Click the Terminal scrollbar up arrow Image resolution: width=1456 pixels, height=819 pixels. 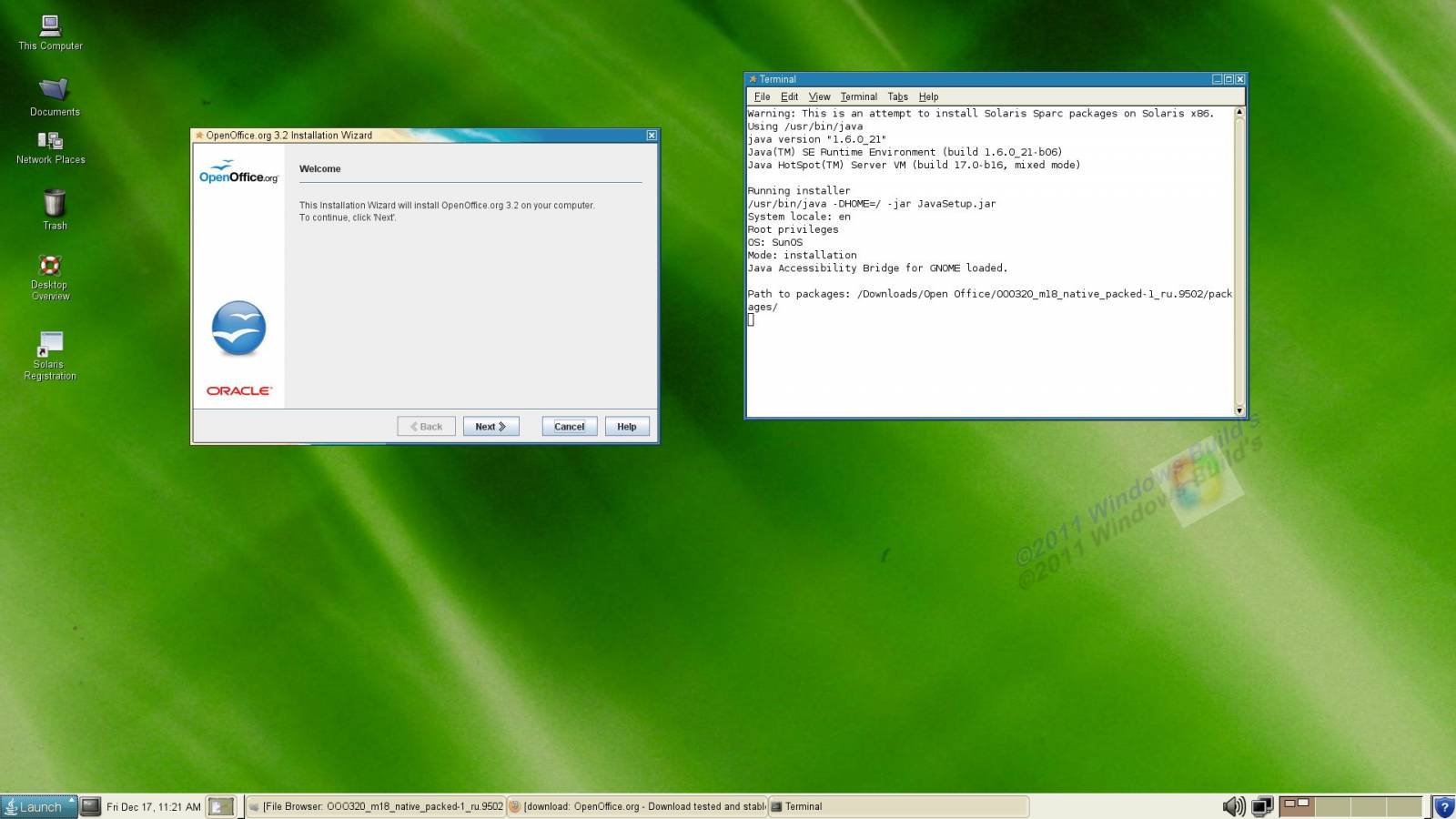pos(1239,112)
